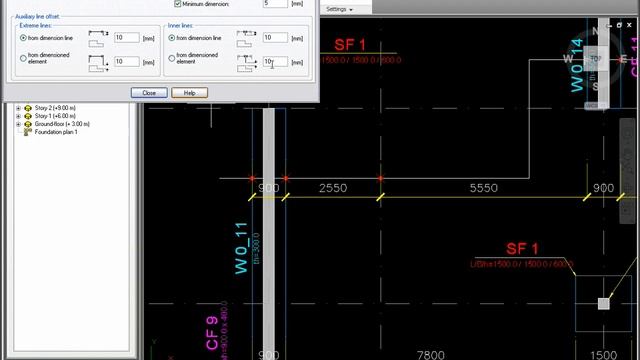
Task: Edit Extreme lines dimensioned element offset field
Action: click(x=127, y=62)
